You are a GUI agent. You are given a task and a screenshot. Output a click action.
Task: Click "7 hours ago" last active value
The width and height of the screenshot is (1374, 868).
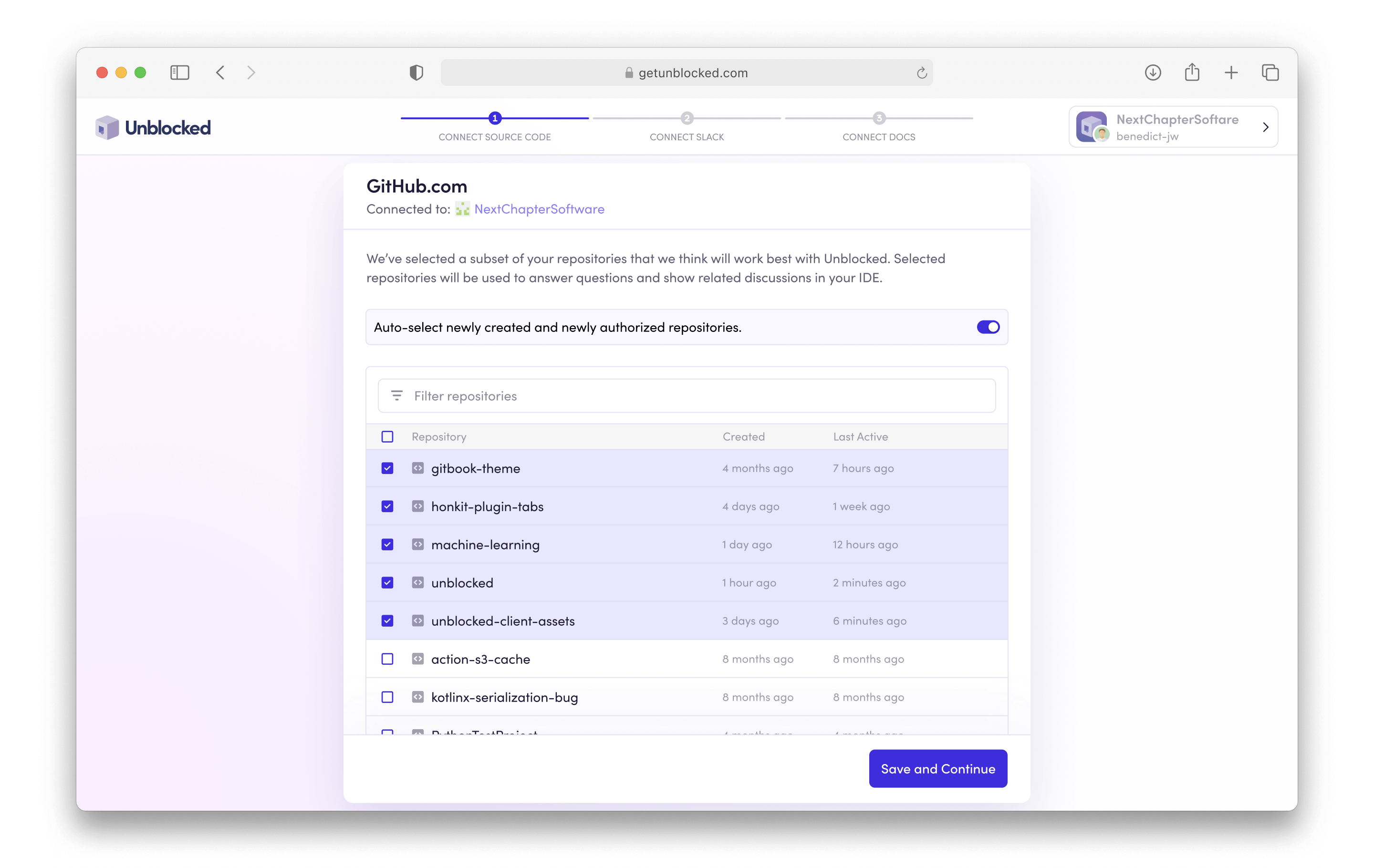coord(864,468)
